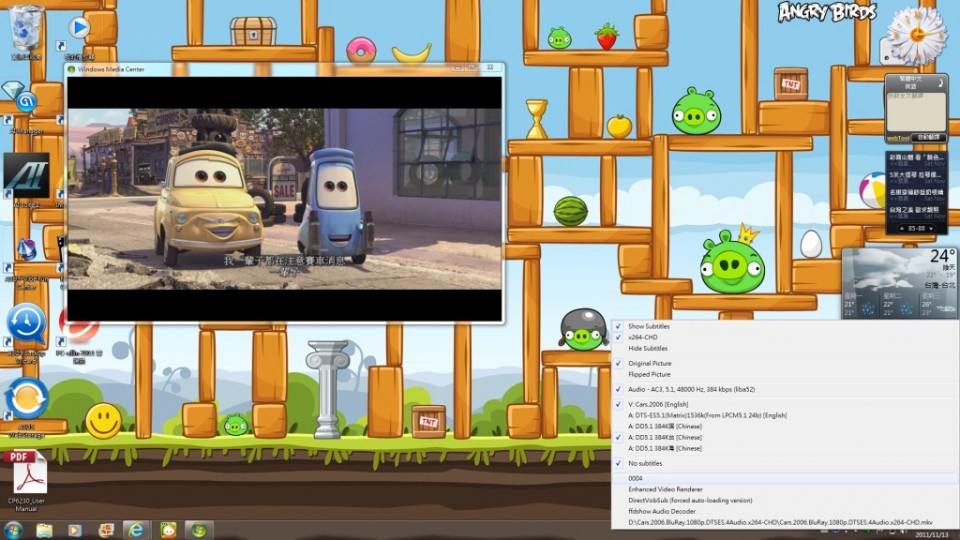Open the blue clock backup desktop icon
Screen dimensions: 960x540
click(26, 325)
